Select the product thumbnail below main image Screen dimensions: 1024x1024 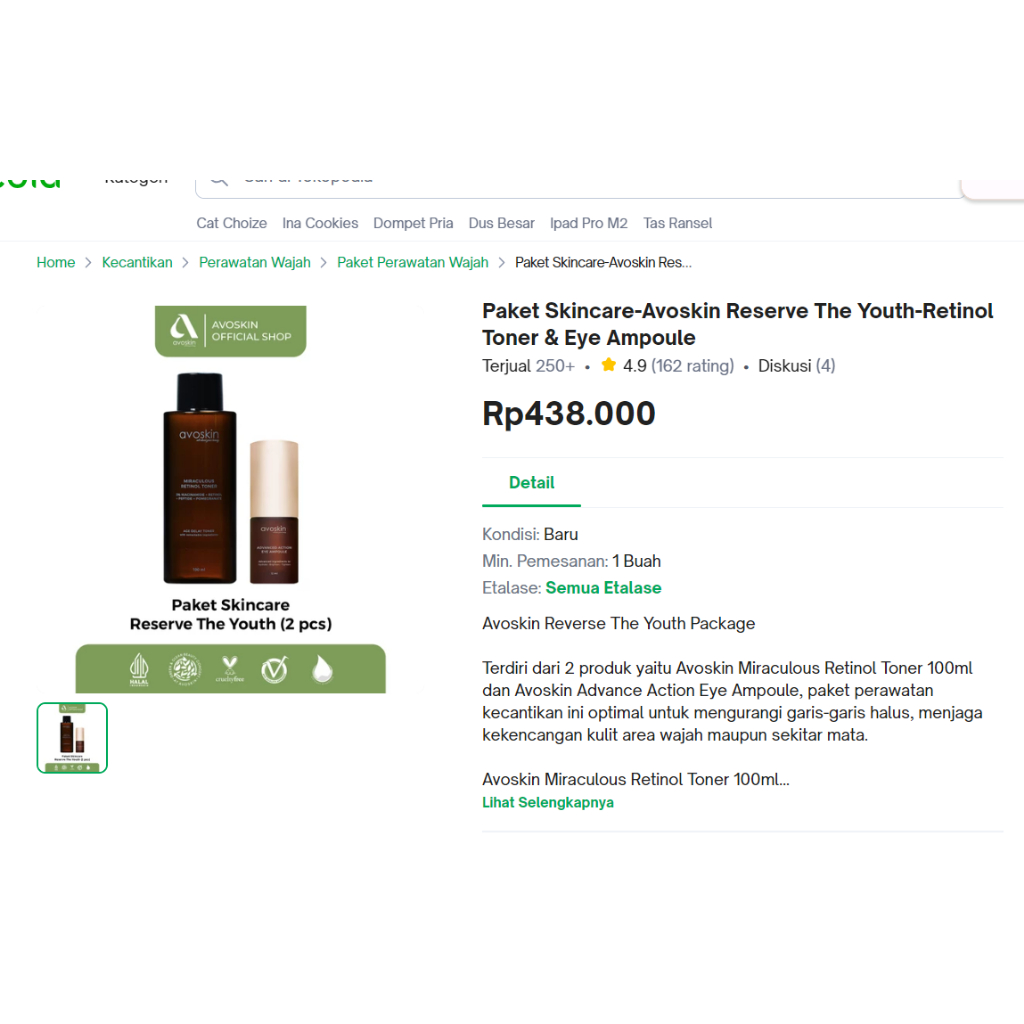(x=71, y=737)
